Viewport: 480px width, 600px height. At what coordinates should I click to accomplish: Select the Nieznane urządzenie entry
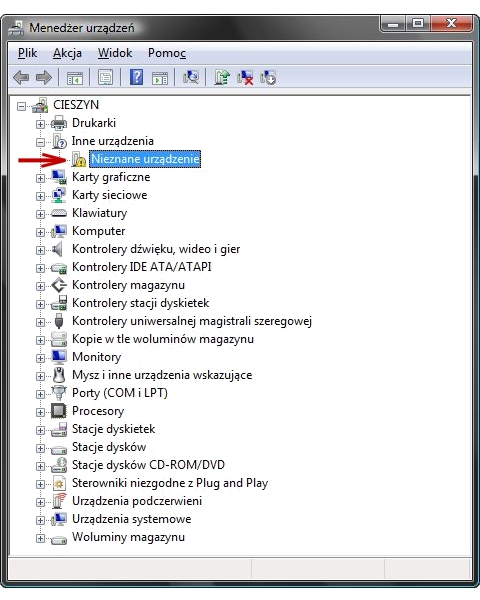tap(145, 159)
